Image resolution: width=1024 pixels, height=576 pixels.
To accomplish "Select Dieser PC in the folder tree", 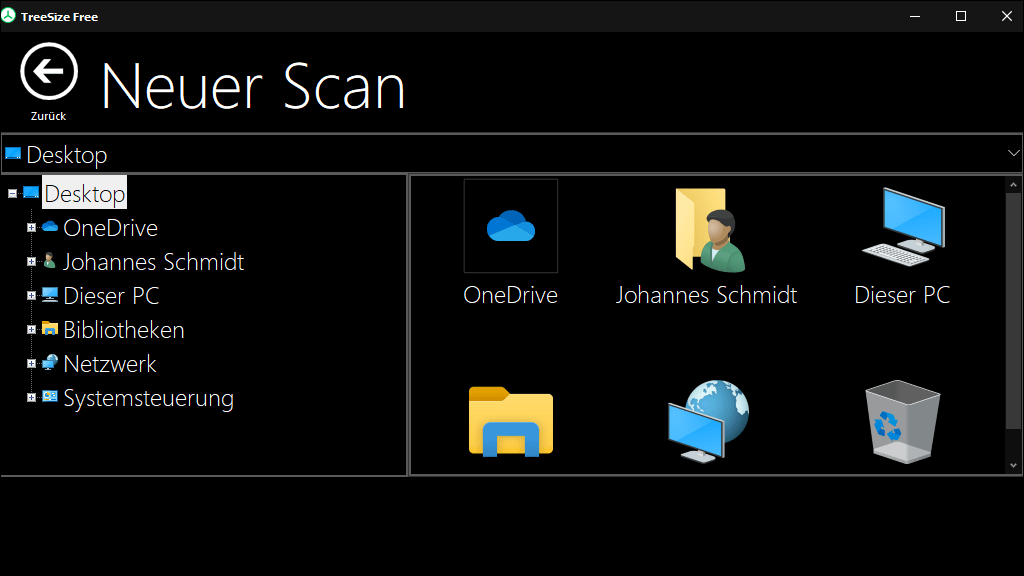I will click(x=111, y=296).
